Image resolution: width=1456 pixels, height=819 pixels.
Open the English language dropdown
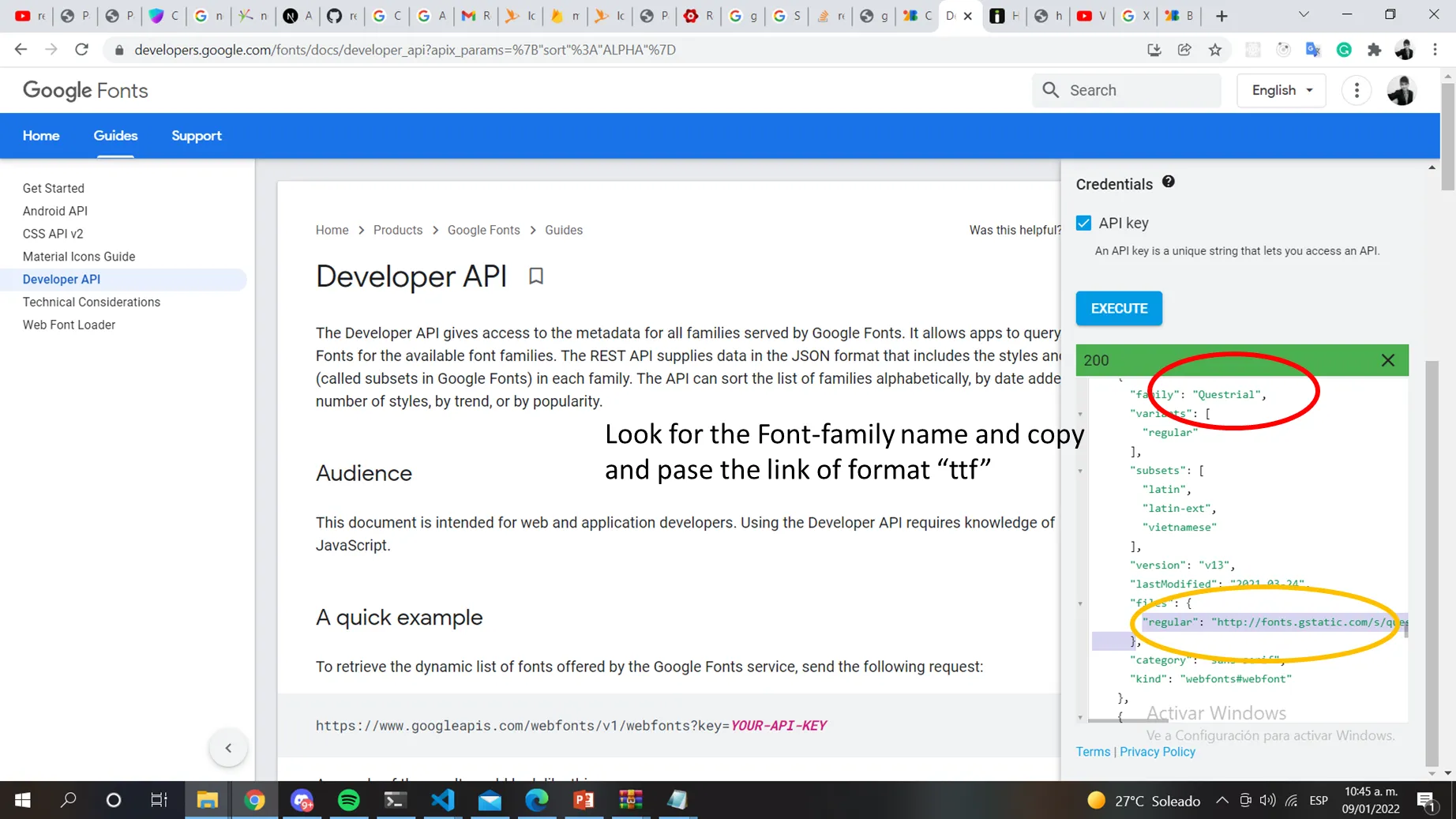[1281, 90]
